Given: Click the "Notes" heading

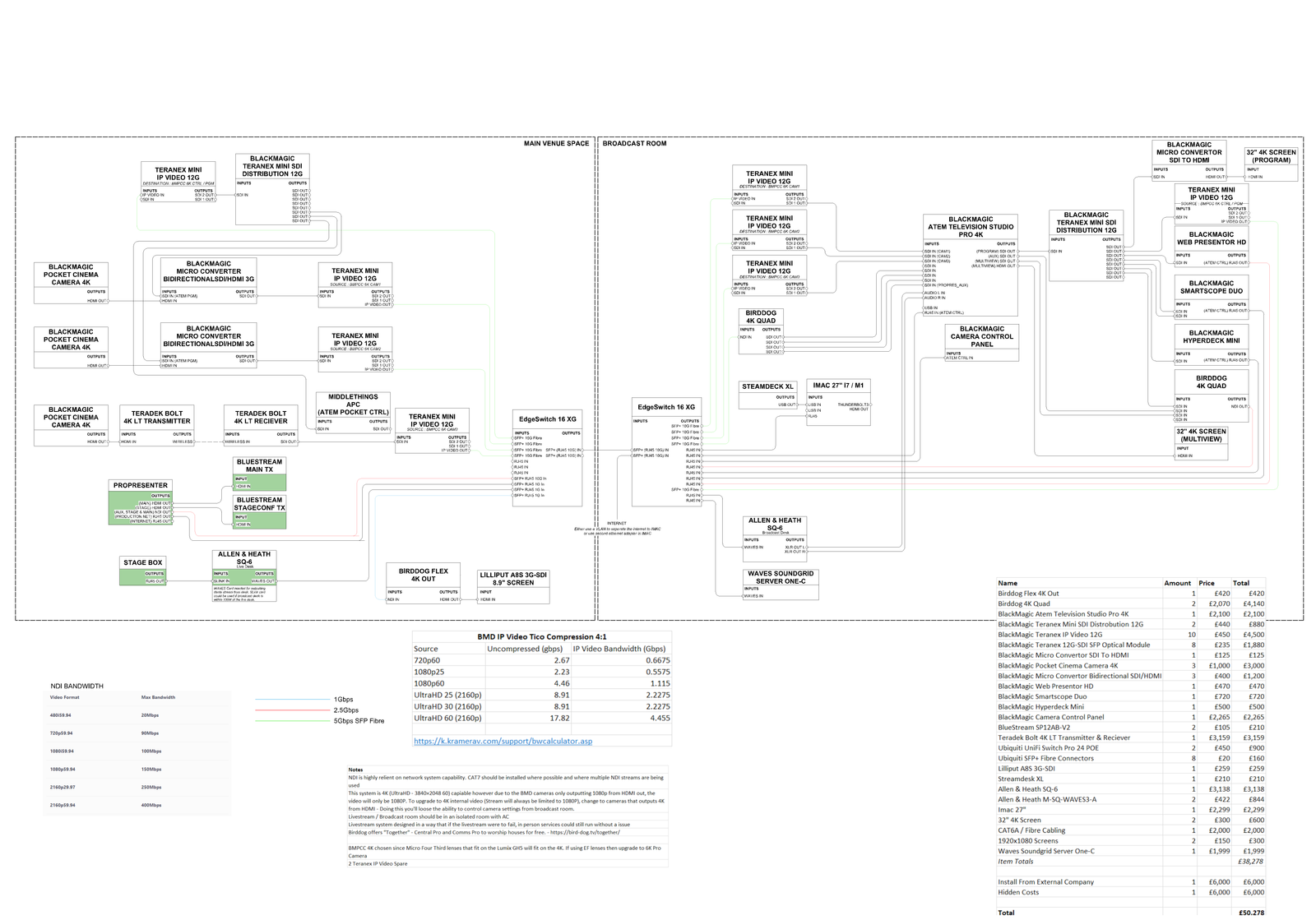Looking at the screenshot, I should (x=355, y=770).
